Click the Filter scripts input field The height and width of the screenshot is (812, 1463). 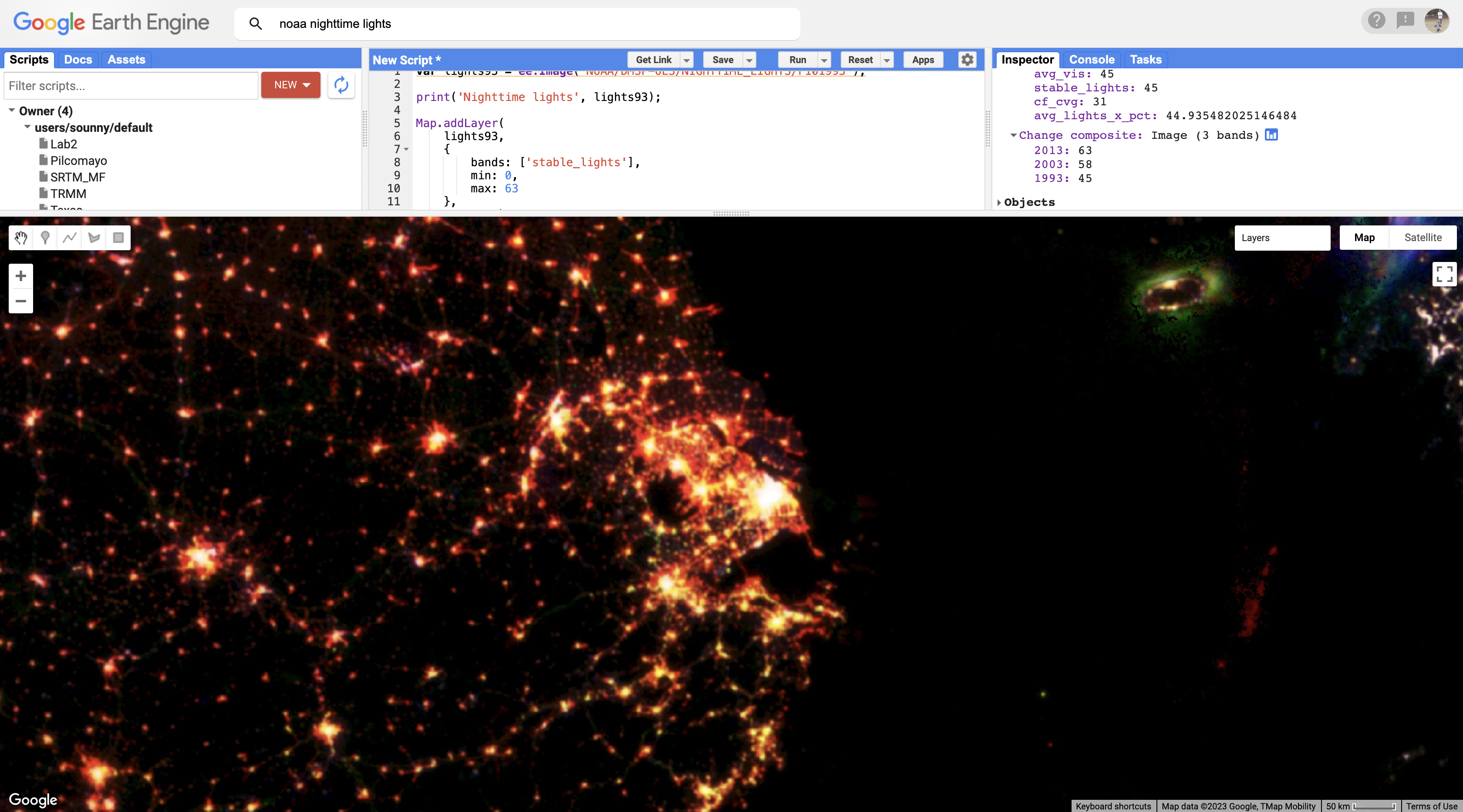131,86
